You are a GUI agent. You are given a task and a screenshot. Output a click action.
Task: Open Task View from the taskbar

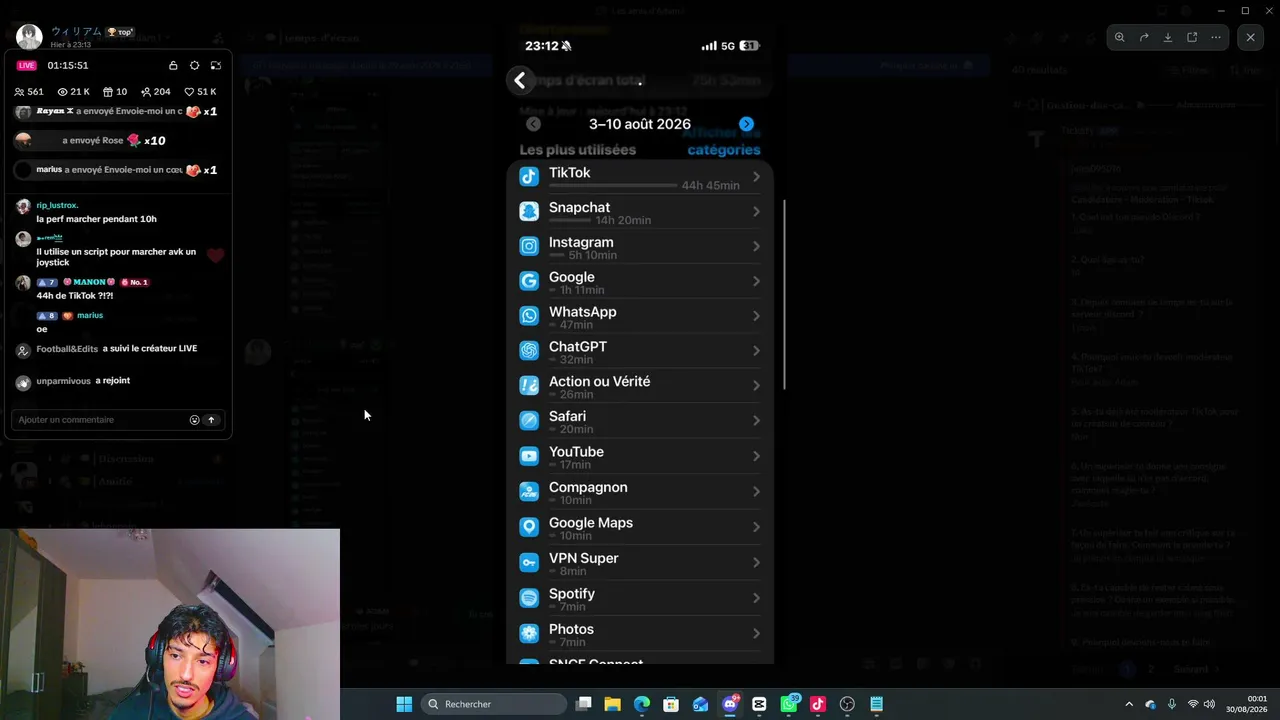click(584, 704)
